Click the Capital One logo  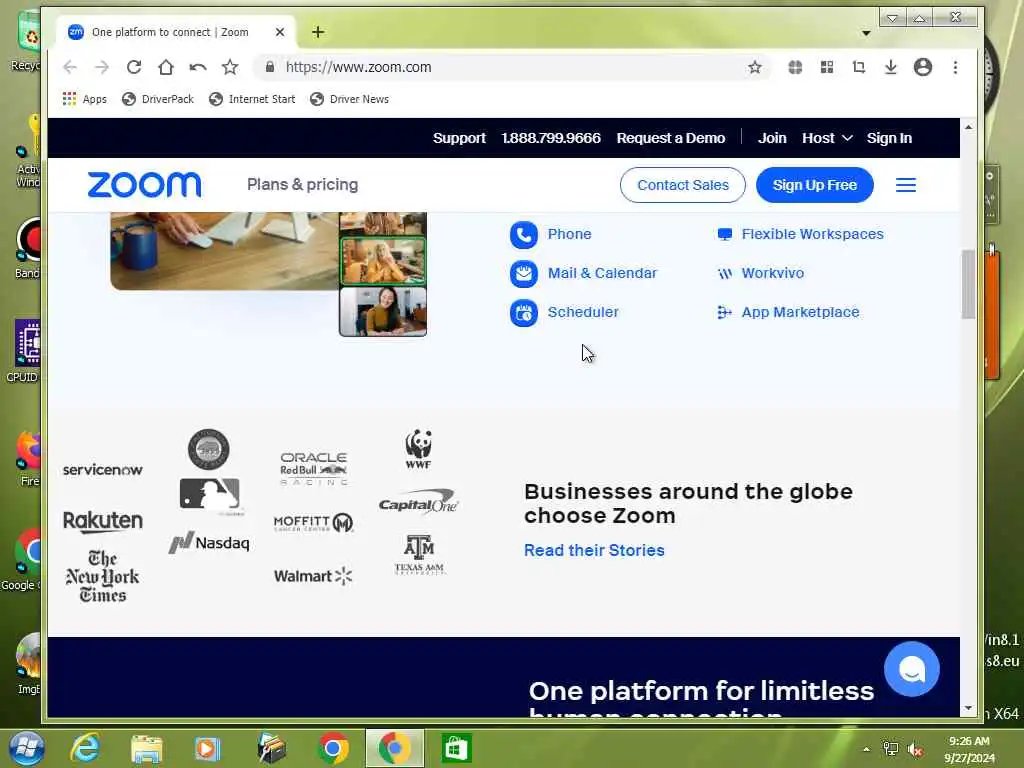click(419, 503)
